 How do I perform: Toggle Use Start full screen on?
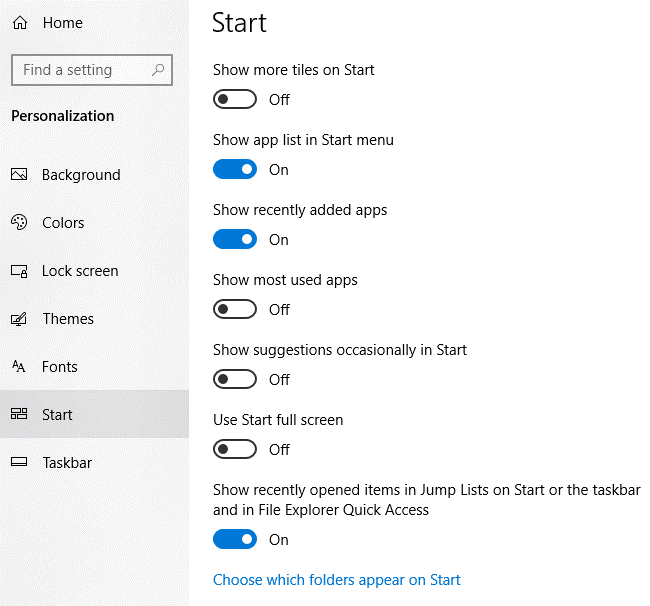coord(235,450)
